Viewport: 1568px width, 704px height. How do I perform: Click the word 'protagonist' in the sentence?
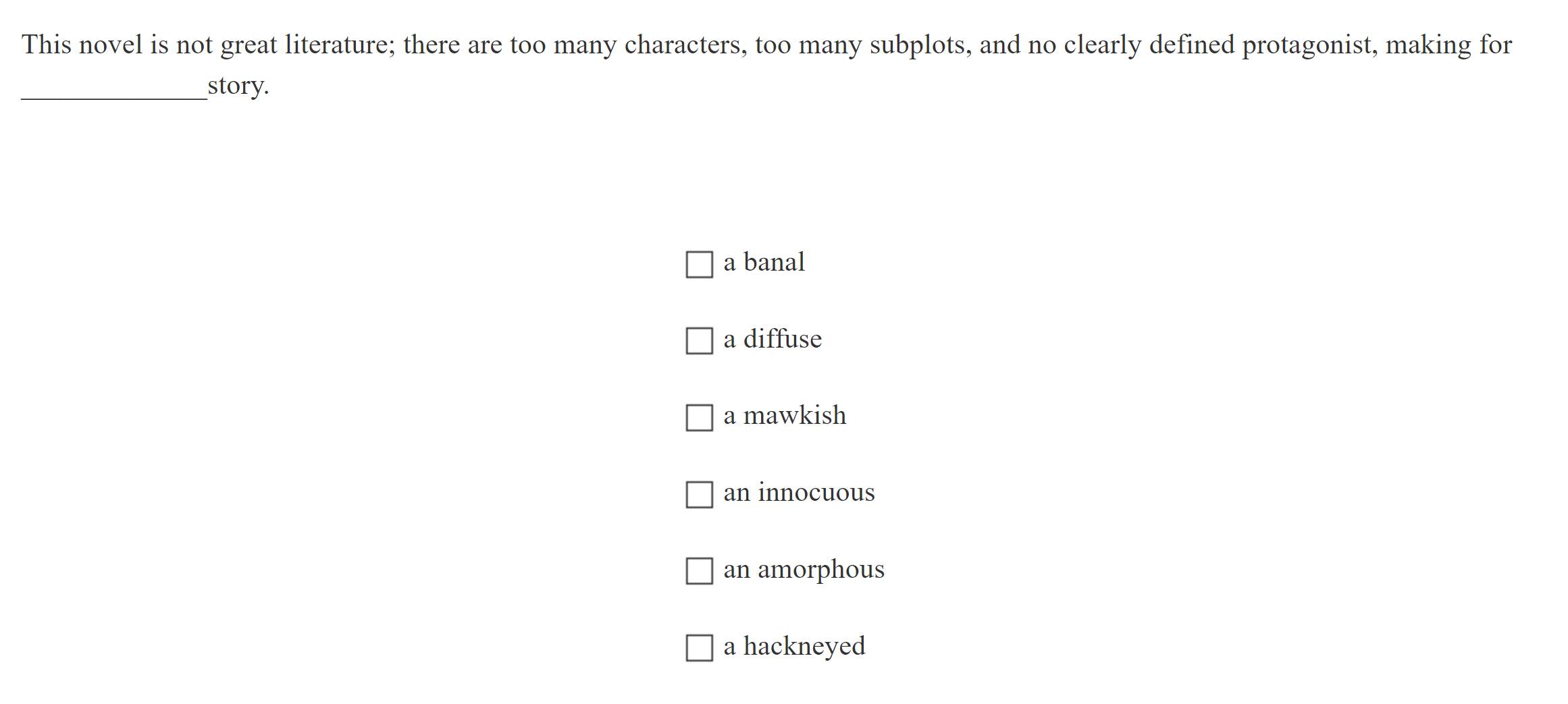pyautogui.click(x=1309, y=45)
